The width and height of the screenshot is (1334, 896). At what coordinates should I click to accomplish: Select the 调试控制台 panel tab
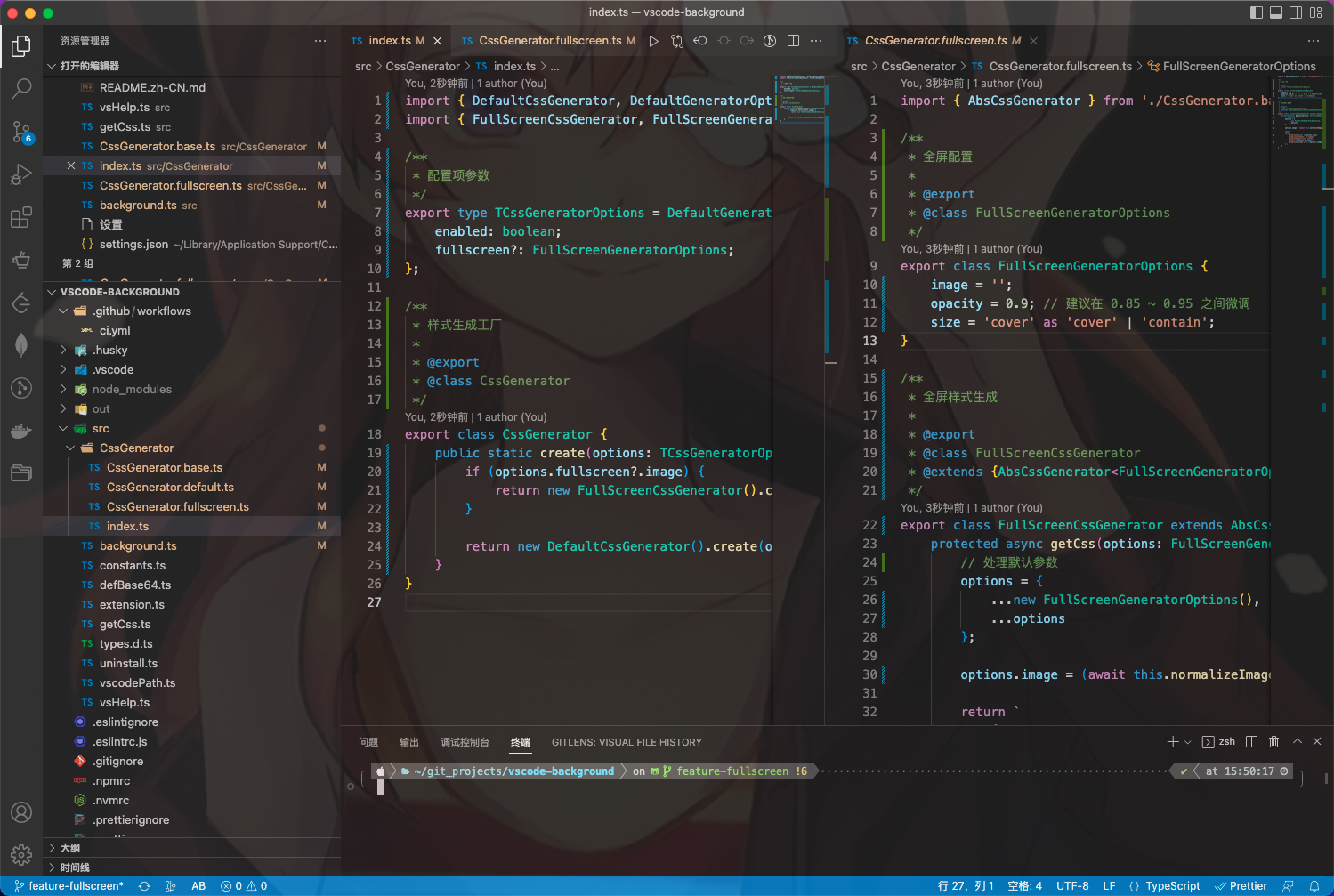[x=465, y=741]
